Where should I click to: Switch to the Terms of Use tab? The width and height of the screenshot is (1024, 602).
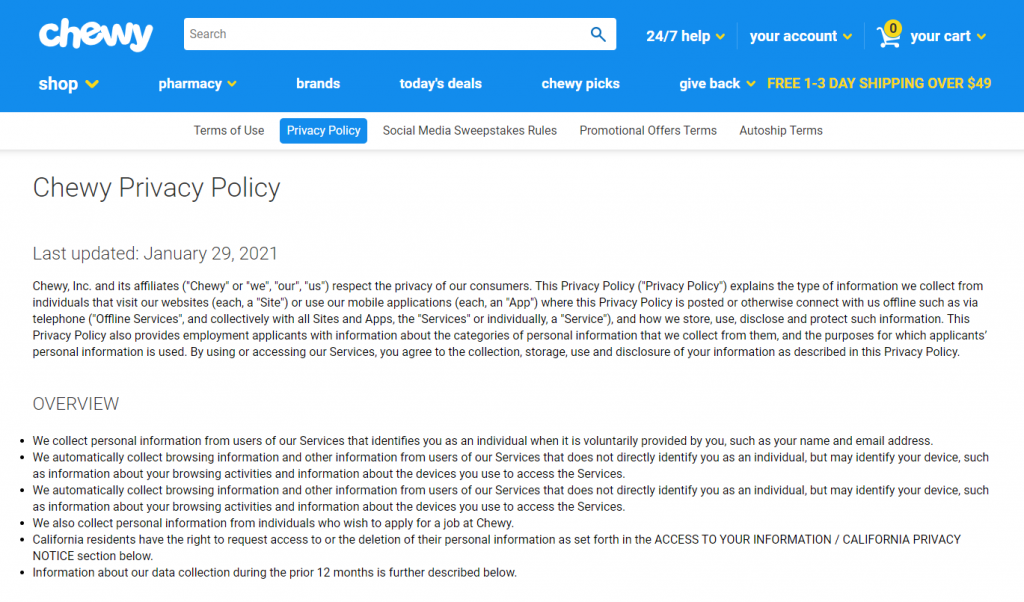[229, 131]
